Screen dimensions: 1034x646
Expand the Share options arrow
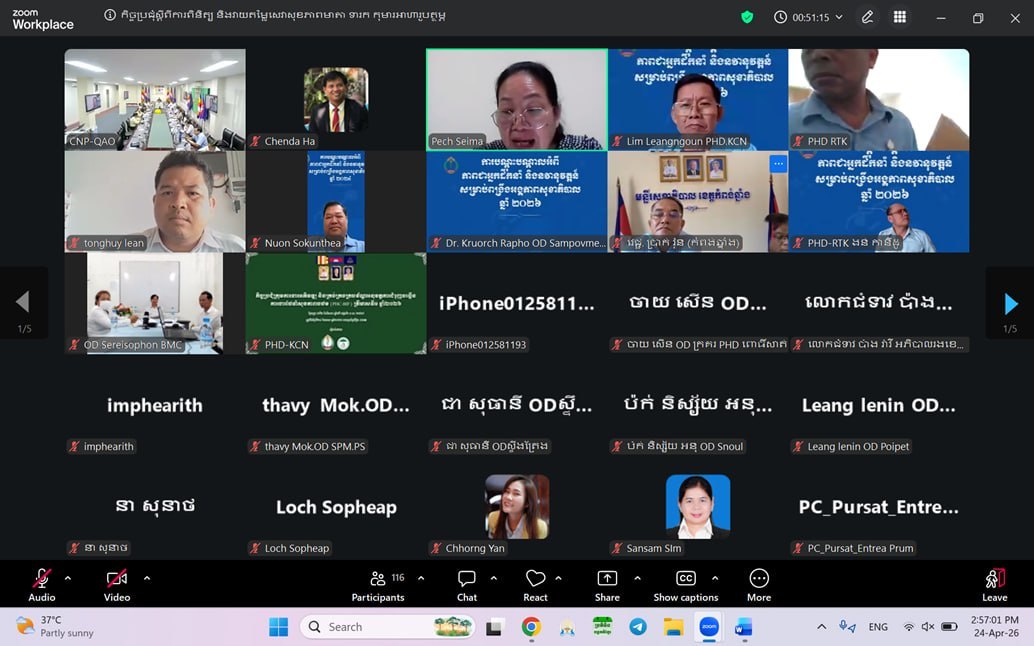tap(637, 578)
